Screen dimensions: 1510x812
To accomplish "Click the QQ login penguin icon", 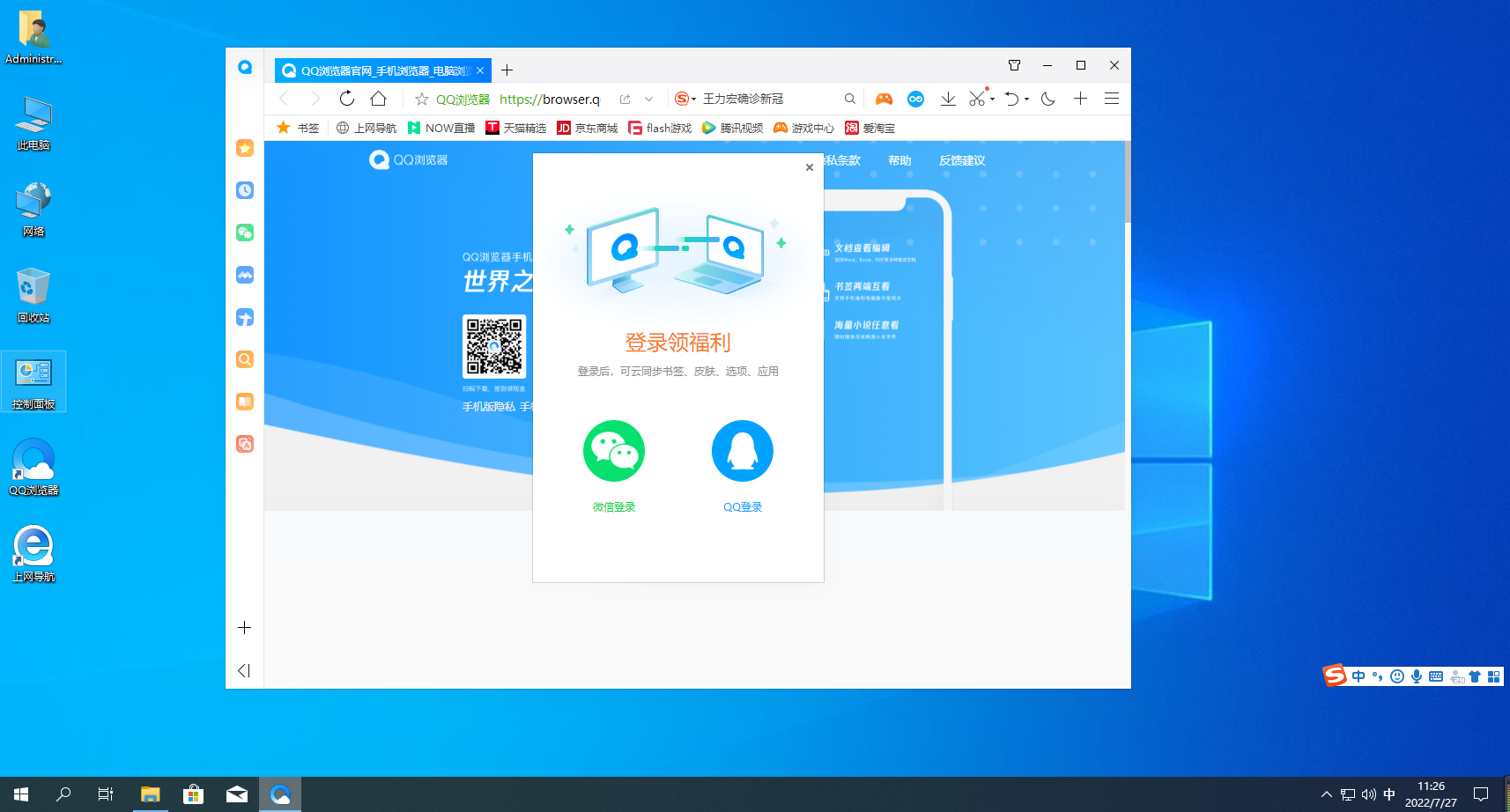I will [743, 451].
